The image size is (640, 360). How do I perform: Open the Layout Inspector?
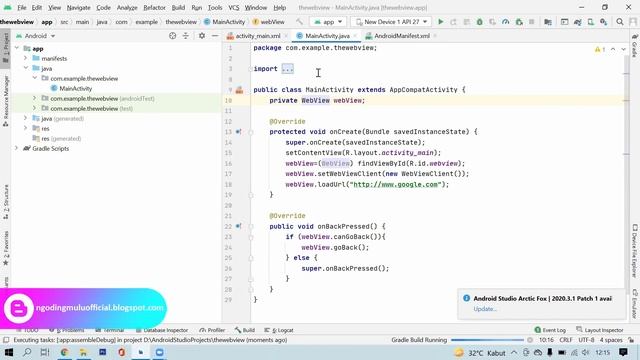point(599,330)
